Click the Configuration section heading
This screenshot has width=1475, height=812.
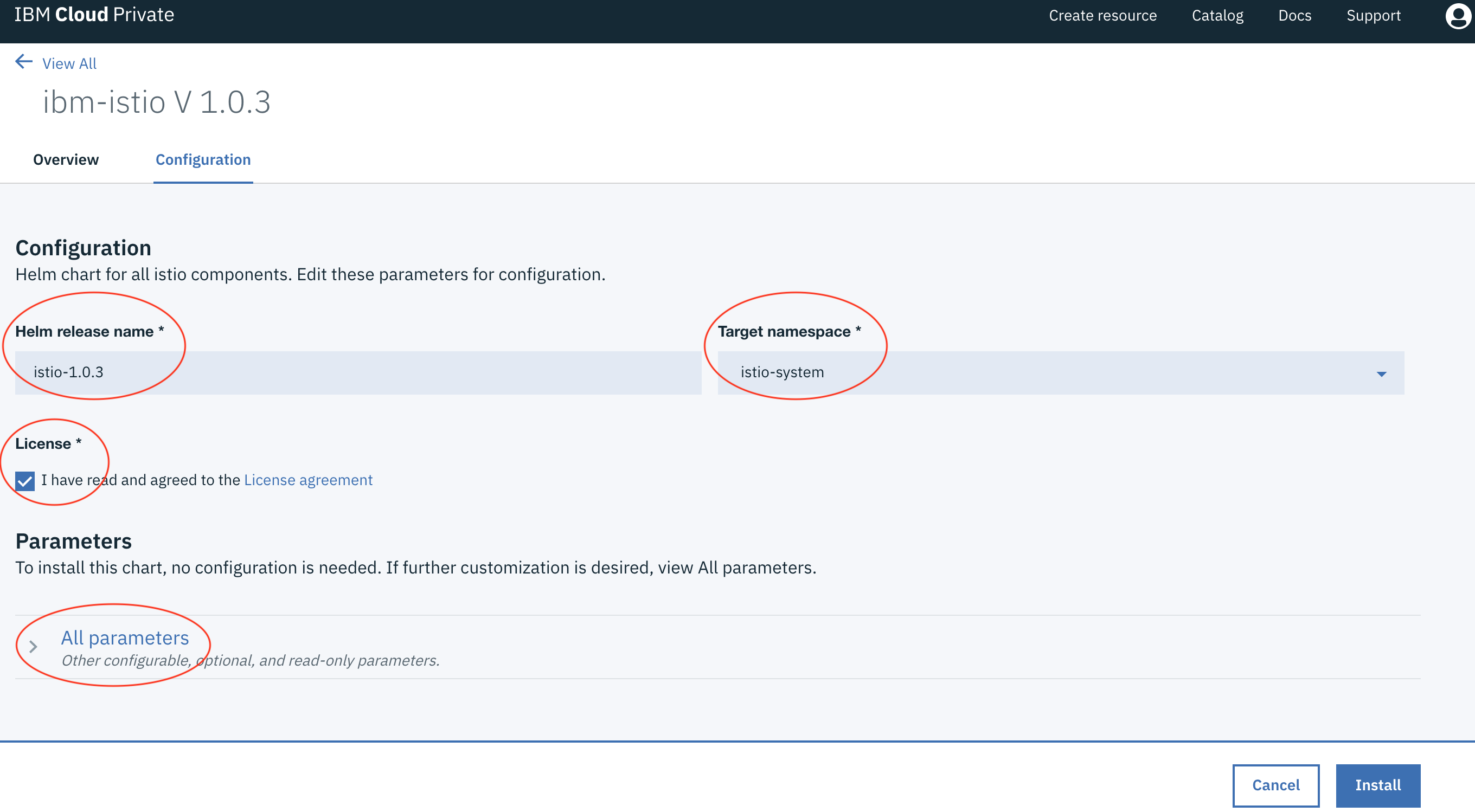pyautogui.click(x=84, y=248)
